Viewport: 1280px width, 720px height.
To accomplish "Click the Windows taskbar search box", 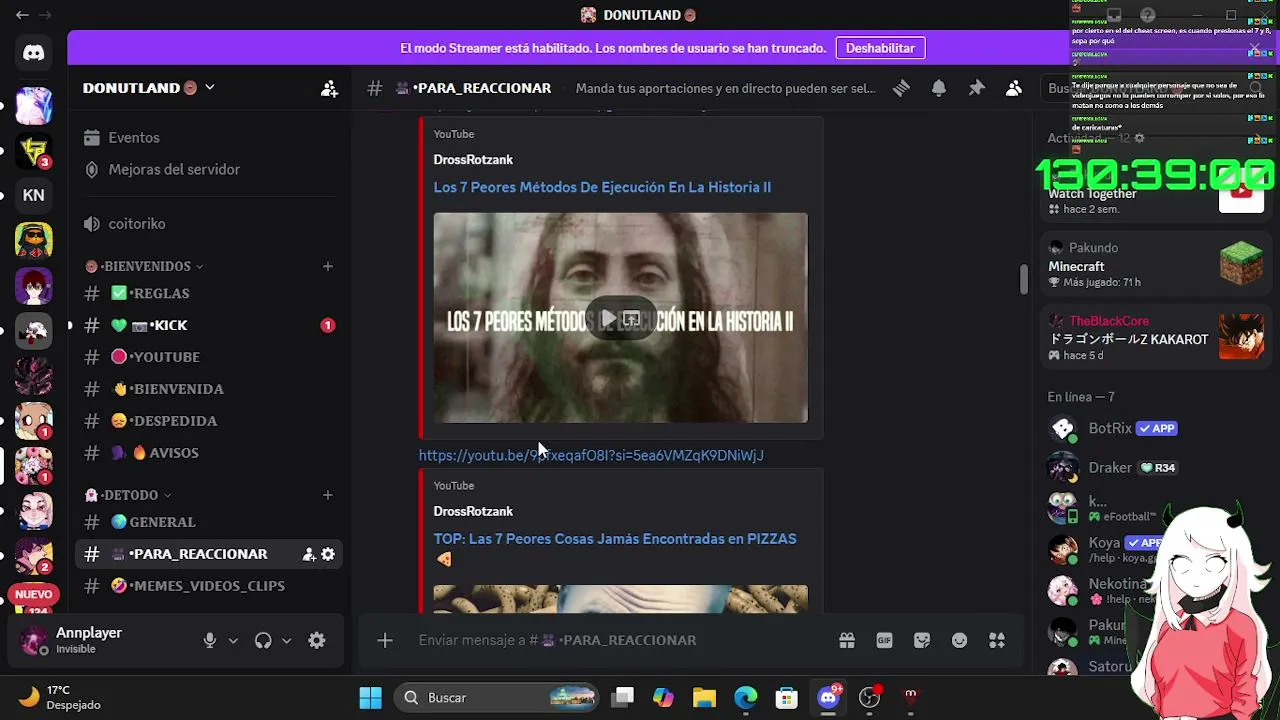I will coord(496,697).
